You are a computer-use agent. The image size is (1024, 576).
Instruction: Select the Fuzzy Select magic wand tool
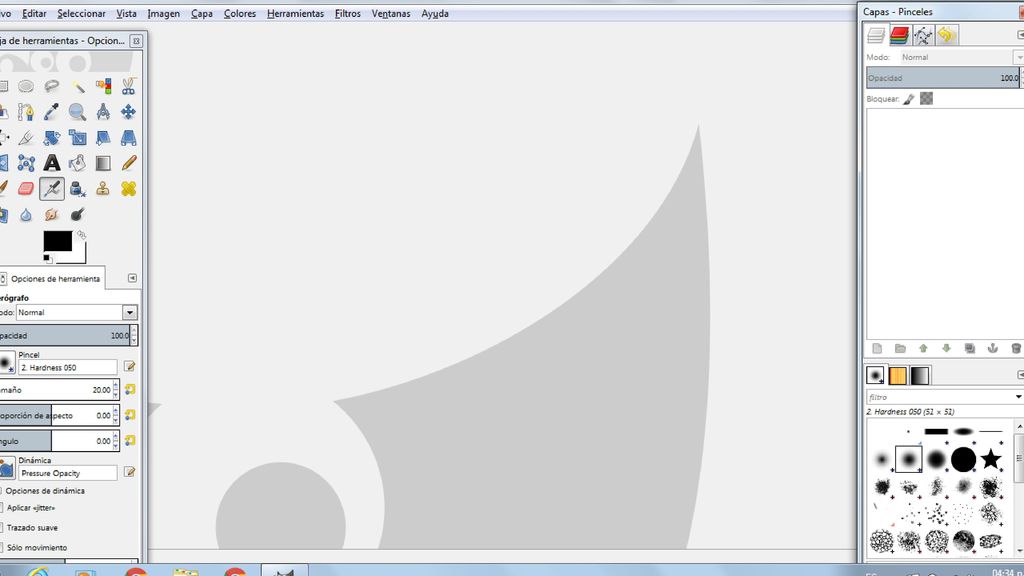[78, 86]
